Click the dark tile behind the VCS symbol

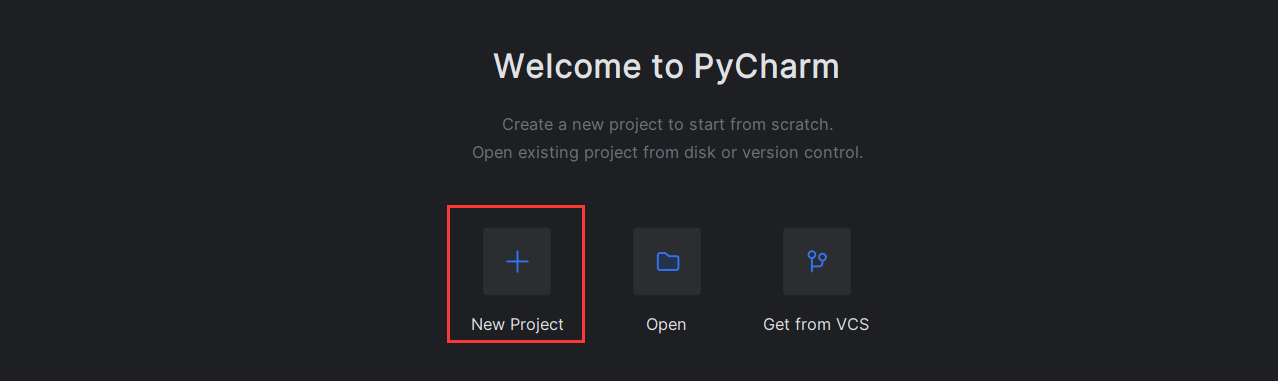(817, 262)
